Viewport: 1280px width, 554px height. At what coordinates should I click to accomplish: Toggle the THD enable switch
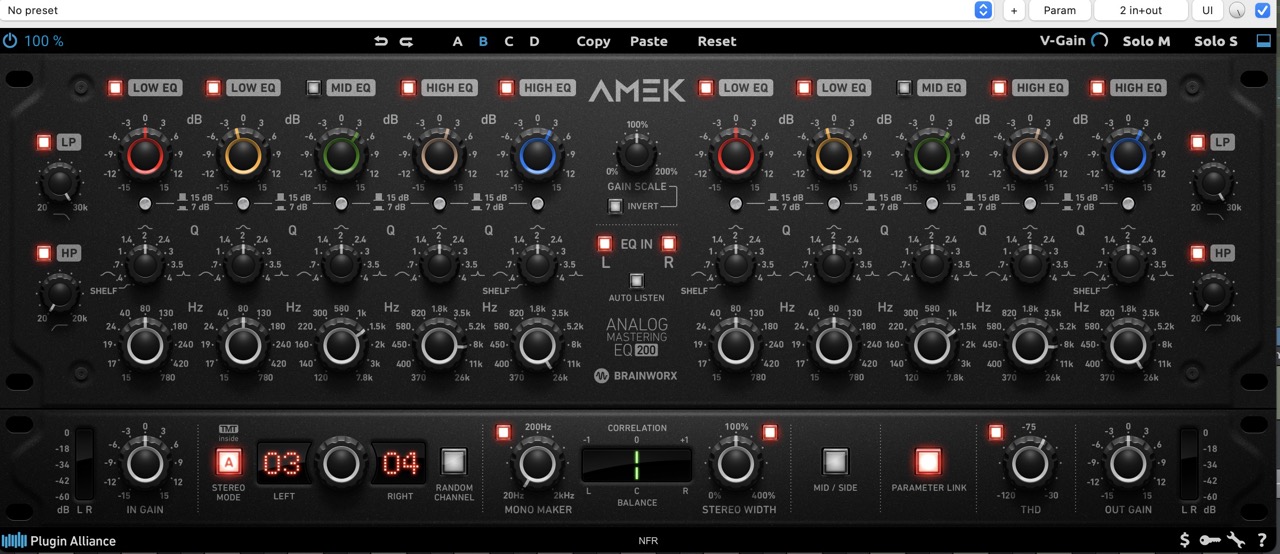995,432
